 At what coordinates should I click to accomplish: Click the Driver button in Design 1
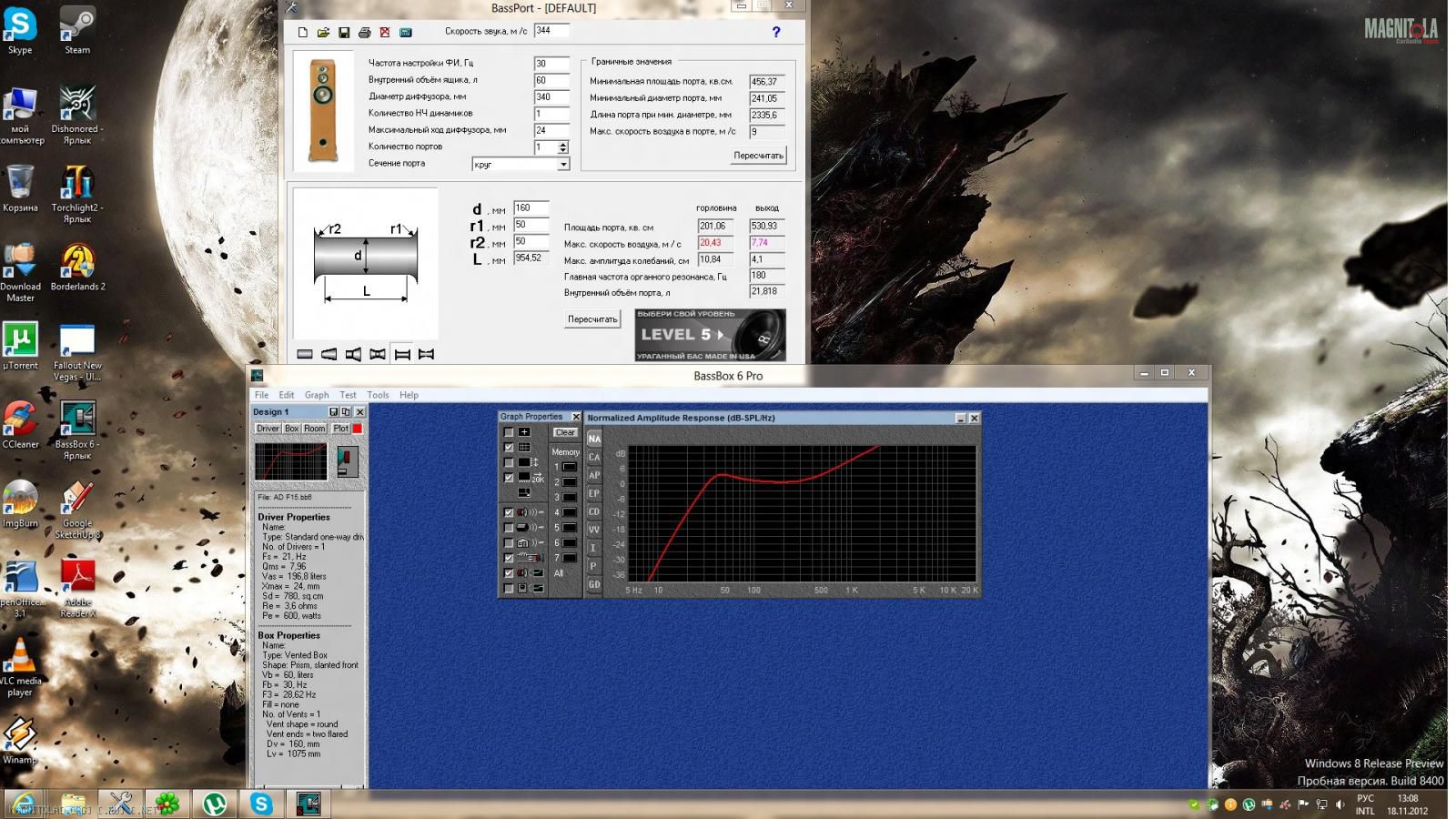point(268,429)
